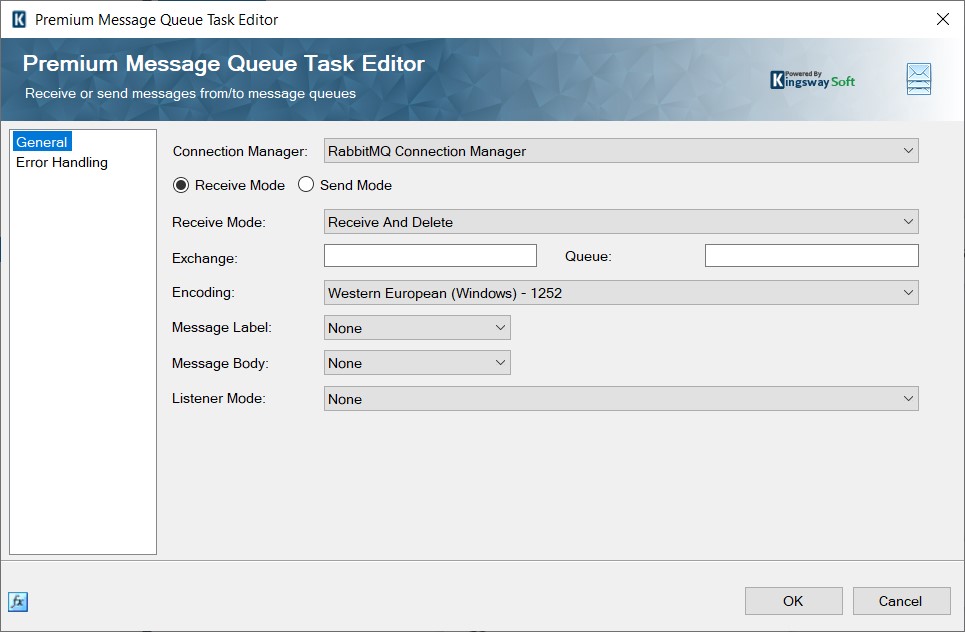Open the Connection Manager dropdown
The width and height of the screenshot is (965, 632).
click(x=909, y=150)
